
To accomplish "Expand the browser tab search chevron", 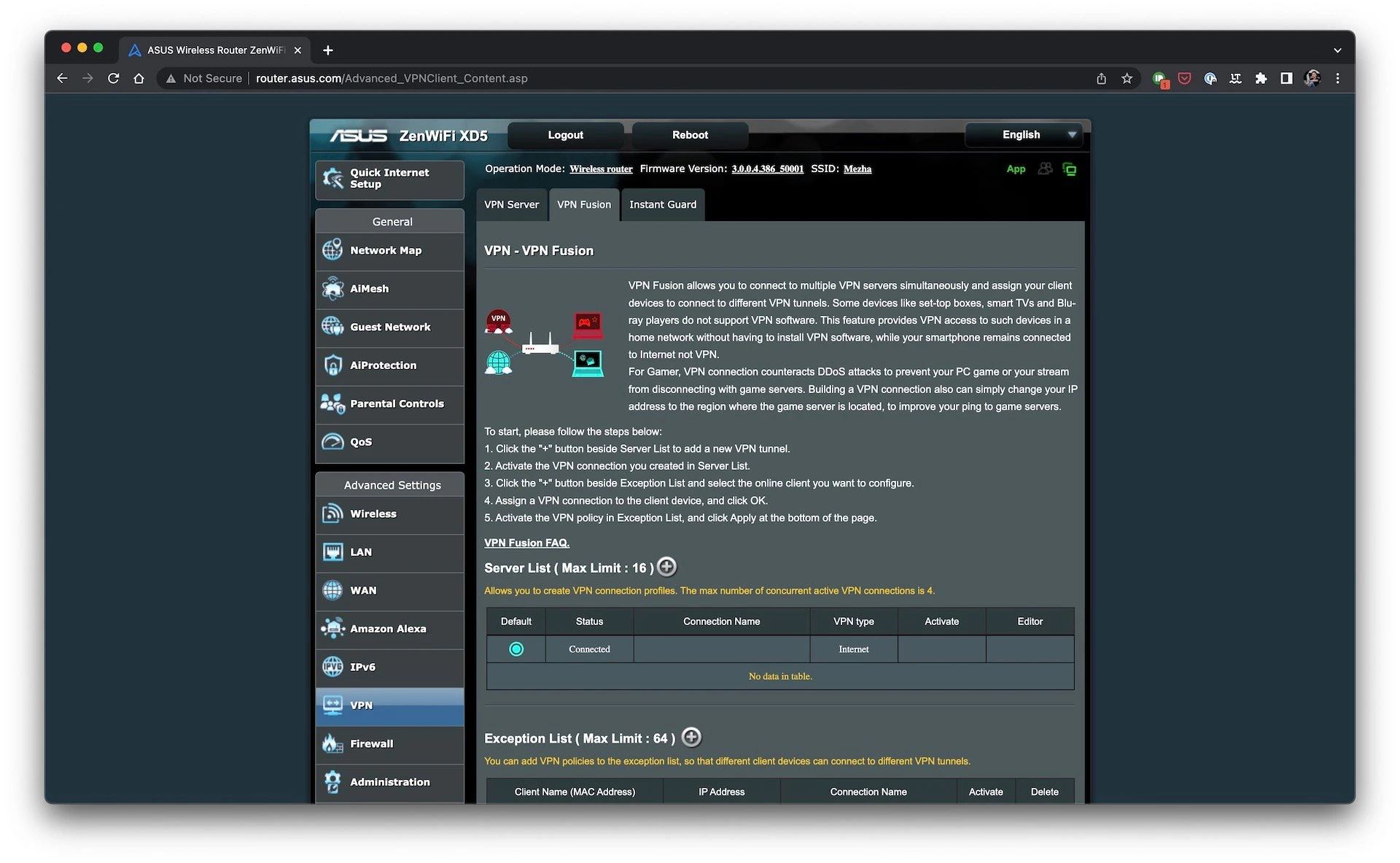I will click(1337, 50).
